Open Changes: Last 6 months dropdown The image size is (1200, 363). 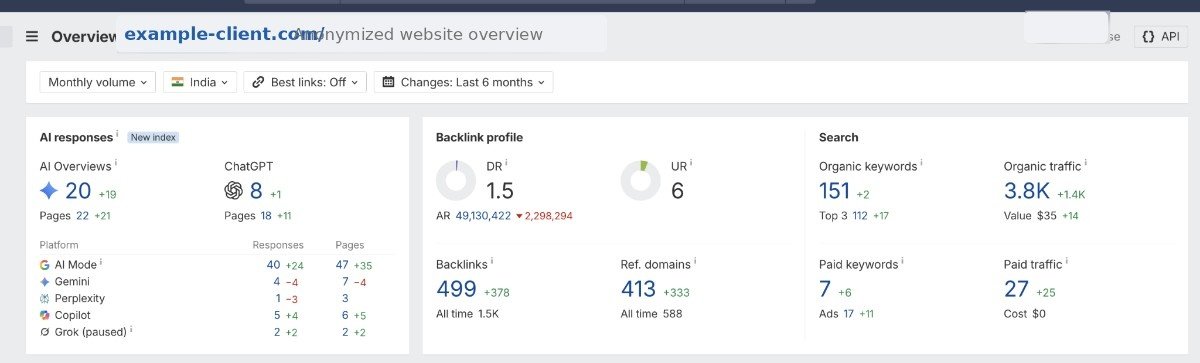click(464, 82)
